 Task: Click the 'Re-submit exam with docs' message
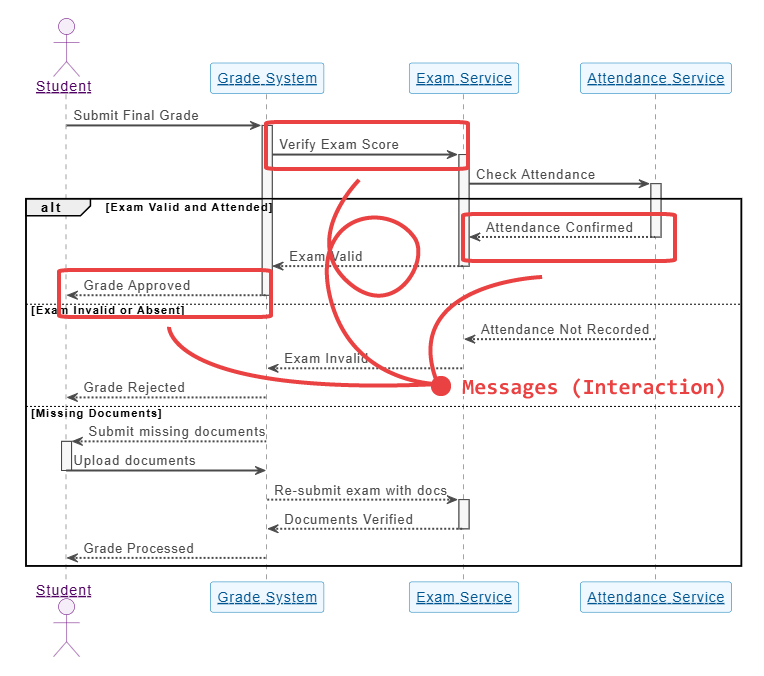tap(360, 490)
